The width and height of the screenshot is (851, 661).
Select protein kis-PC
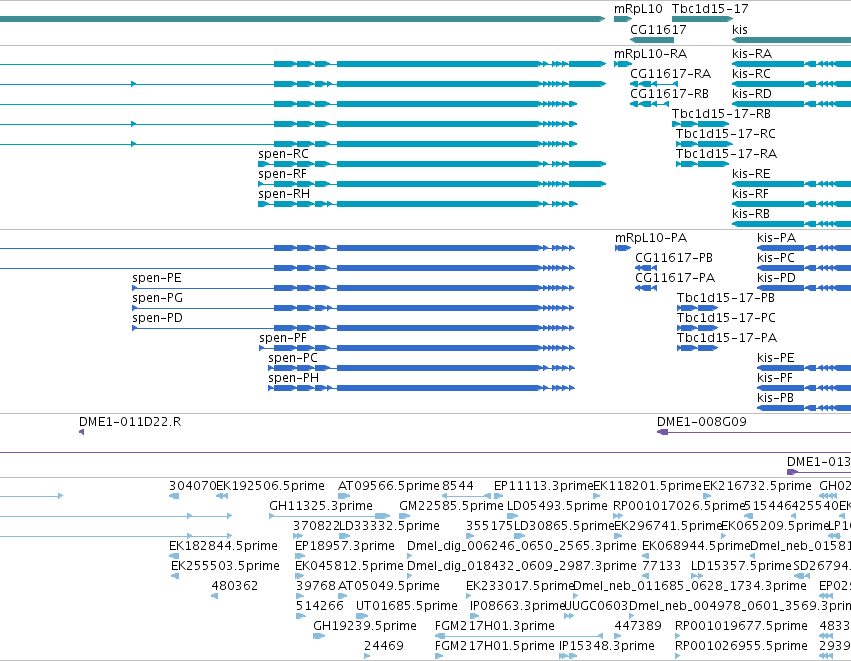coord(776,258)
